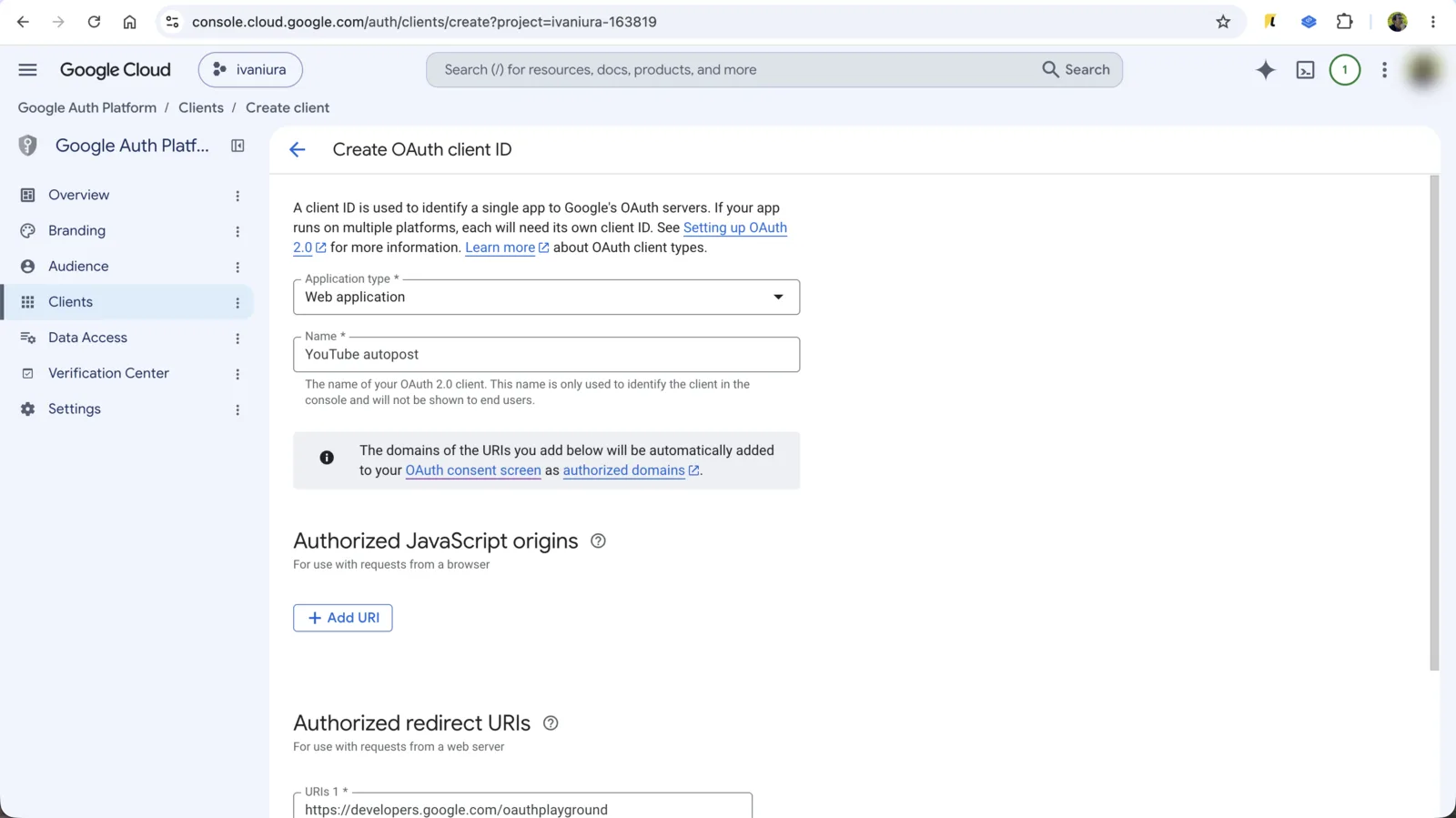Click the Add URI button
The image size is (1456, 818).
pyautogui.click(x=342, y=618)
